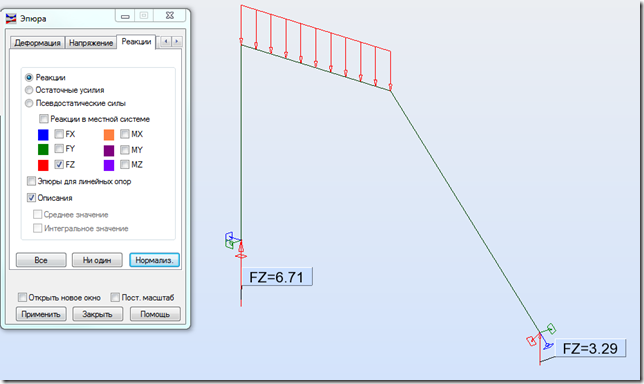Enable Эпюры для линейных опор checkbox
The image size is (644, 384).
[x=31, y=181]
